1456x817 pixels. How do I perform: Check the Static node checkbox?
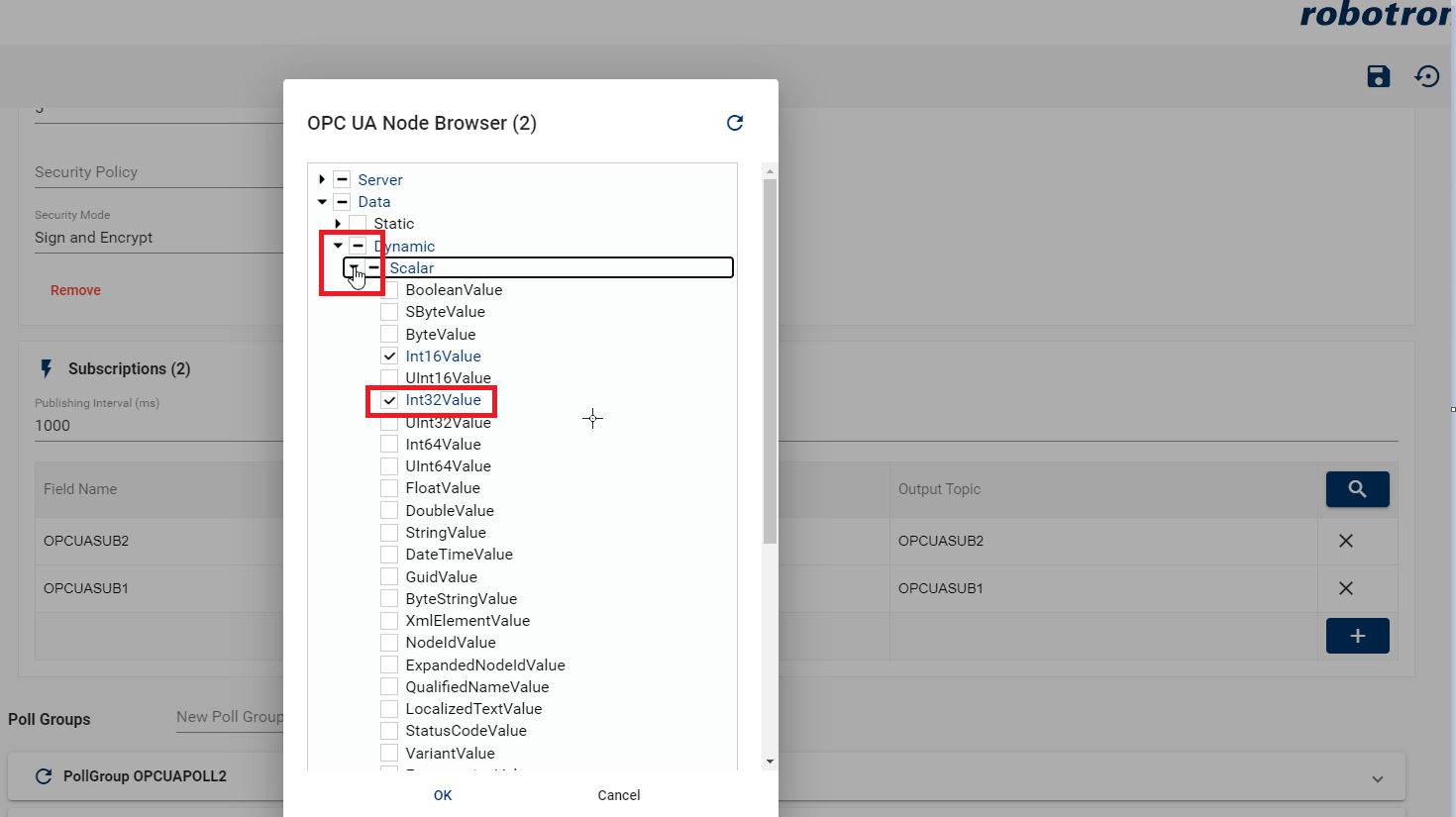pyautogui.click(x=358, y=224)
